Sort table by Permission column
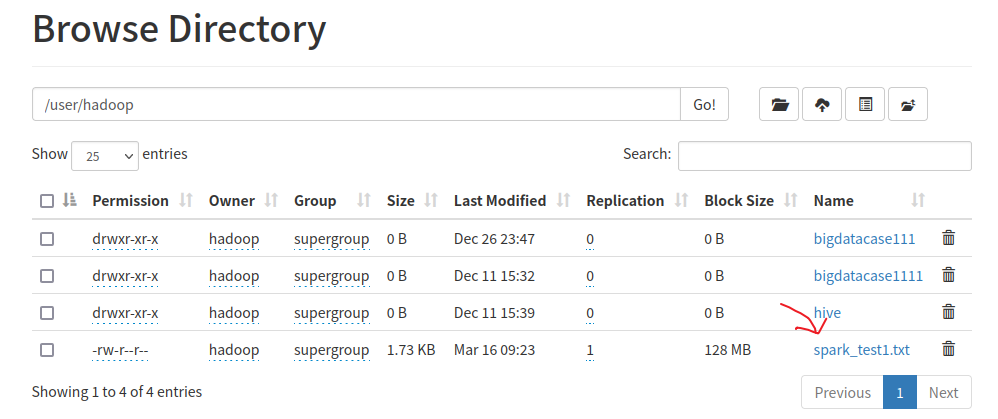Image resolution: width=998 pixels, height=419 pixels. (131, 201)
